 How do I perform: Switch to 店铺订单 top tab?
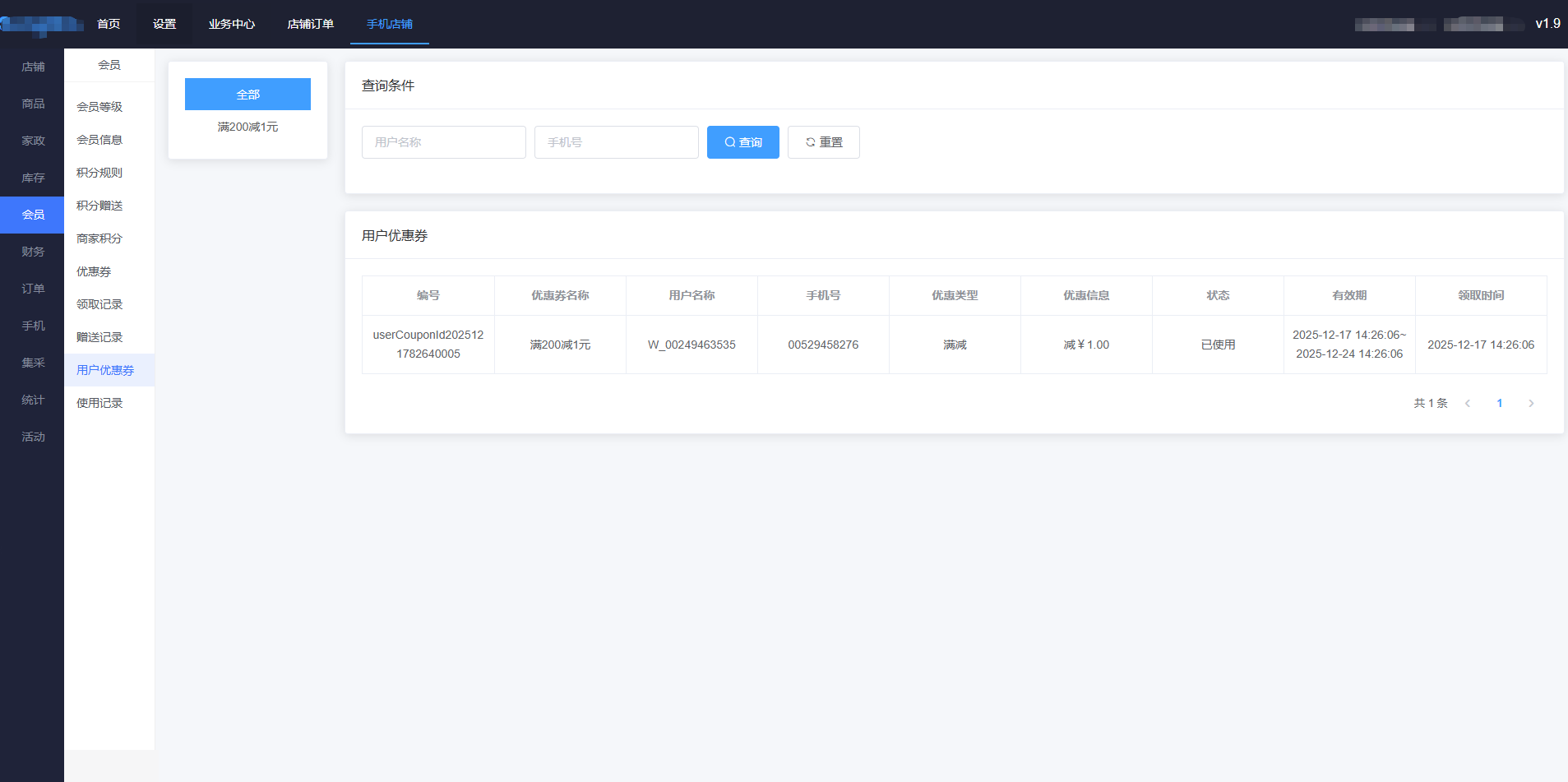coord(310,24)
